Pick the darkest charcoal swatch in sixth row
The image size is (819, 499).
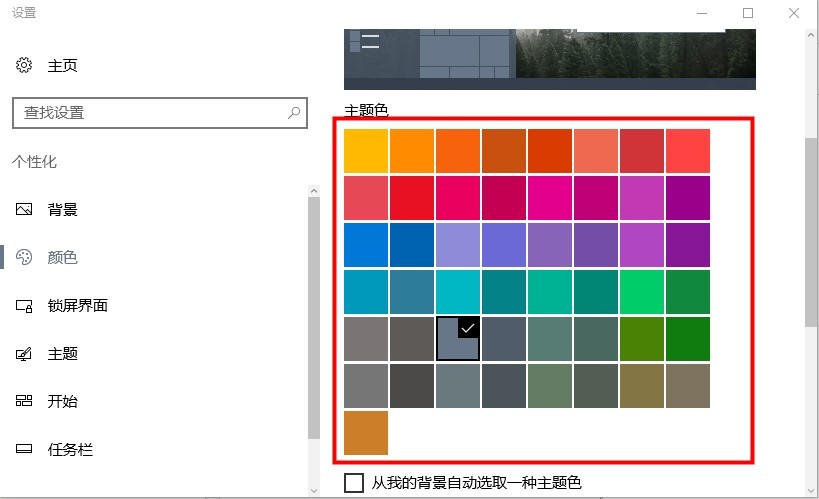[412, 386]
